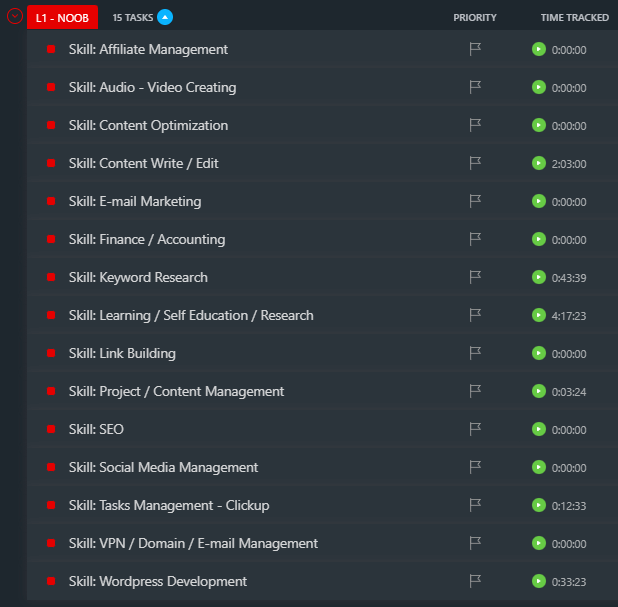Viewport: 618px width, 607px height.
Task: Set priority flag for Skill: Affiliate Management
Action: [475, 49]
